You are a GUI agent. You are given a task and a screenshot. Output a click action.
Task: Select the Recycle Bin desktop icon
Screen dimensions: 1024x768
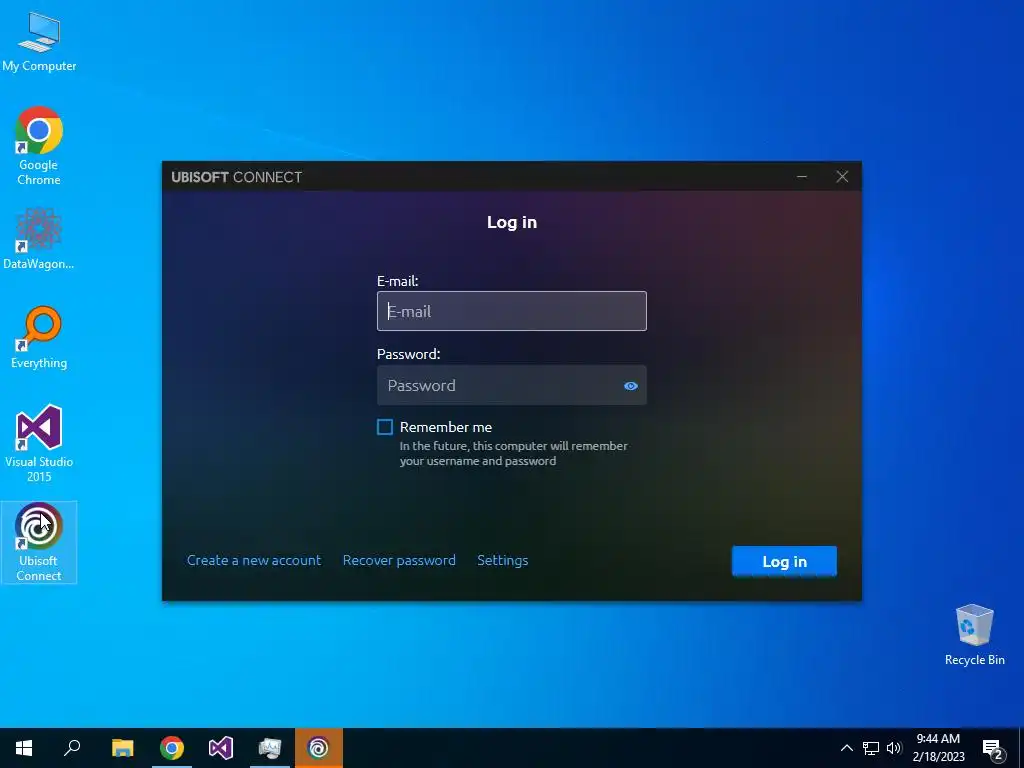(x=974, y=635)
